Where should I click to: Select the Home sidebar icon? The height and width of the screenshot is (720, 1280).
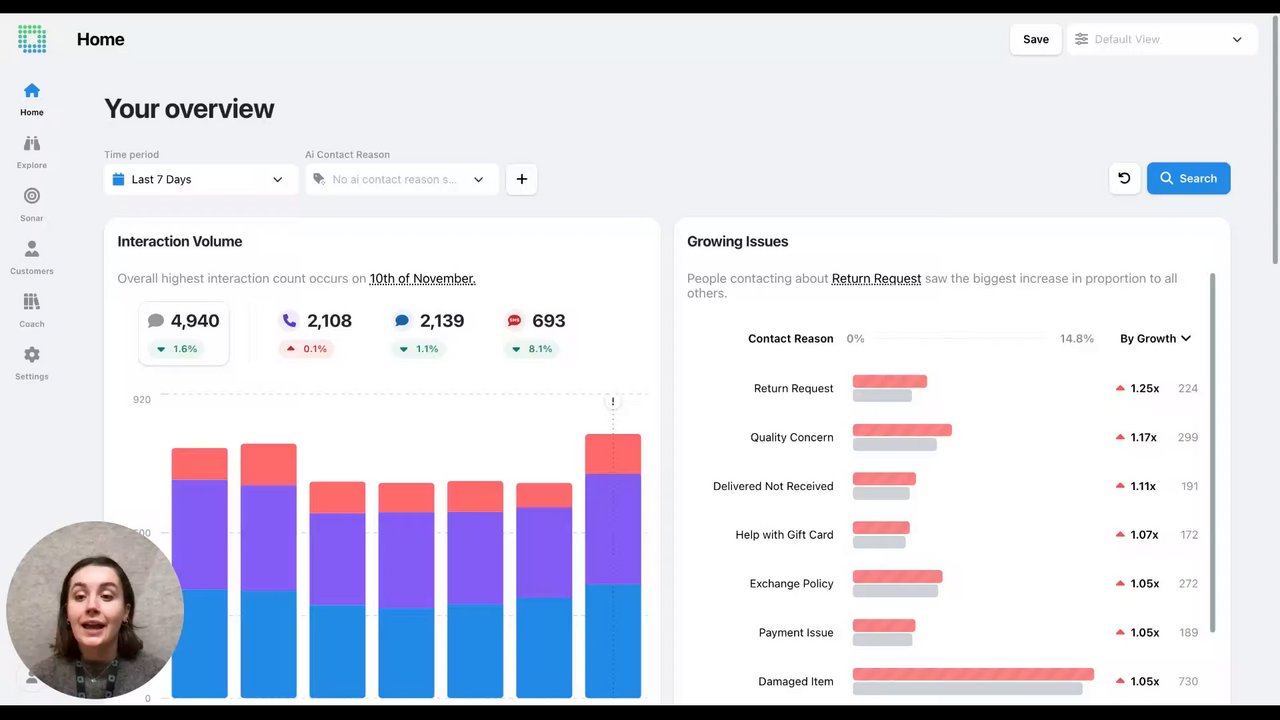[x=32, y=91]
